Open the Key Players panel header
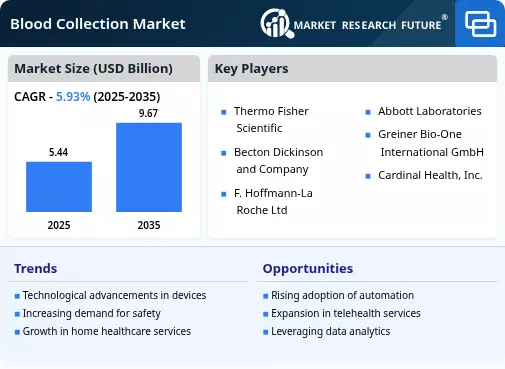This screenshot has height=369, width=505. (x=352, y=69)
